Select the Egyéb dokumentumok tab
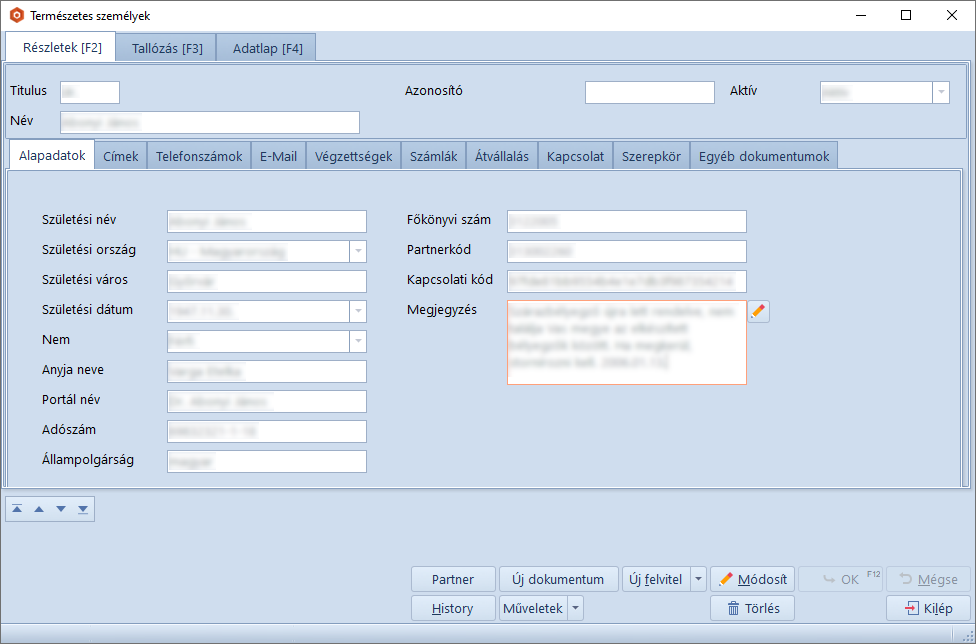This screenshot has height=644, width=976. [x=764, y=156]
